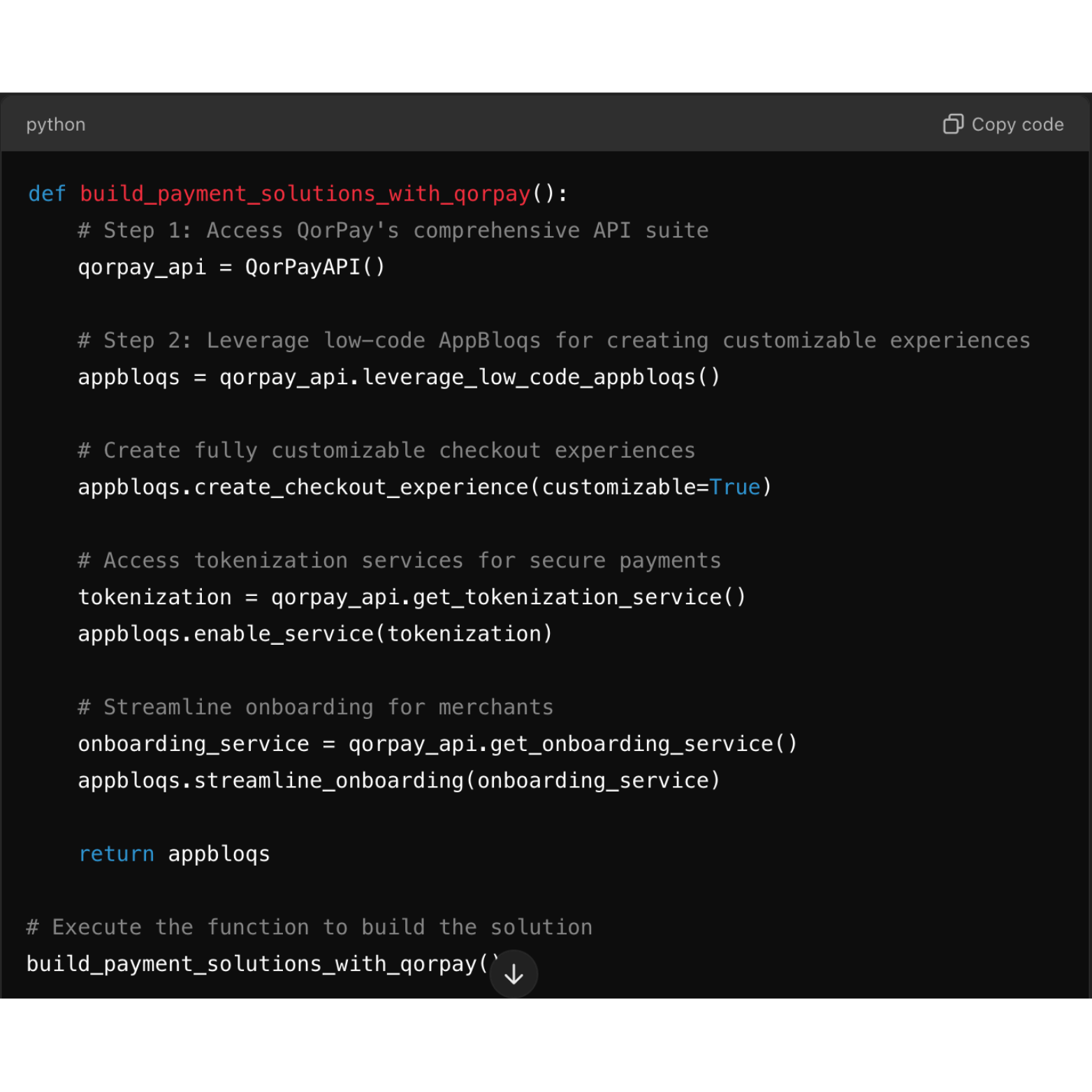Click the Copy code label
Viewport: 1092px width, 1092px height.
coord(1017,124)
